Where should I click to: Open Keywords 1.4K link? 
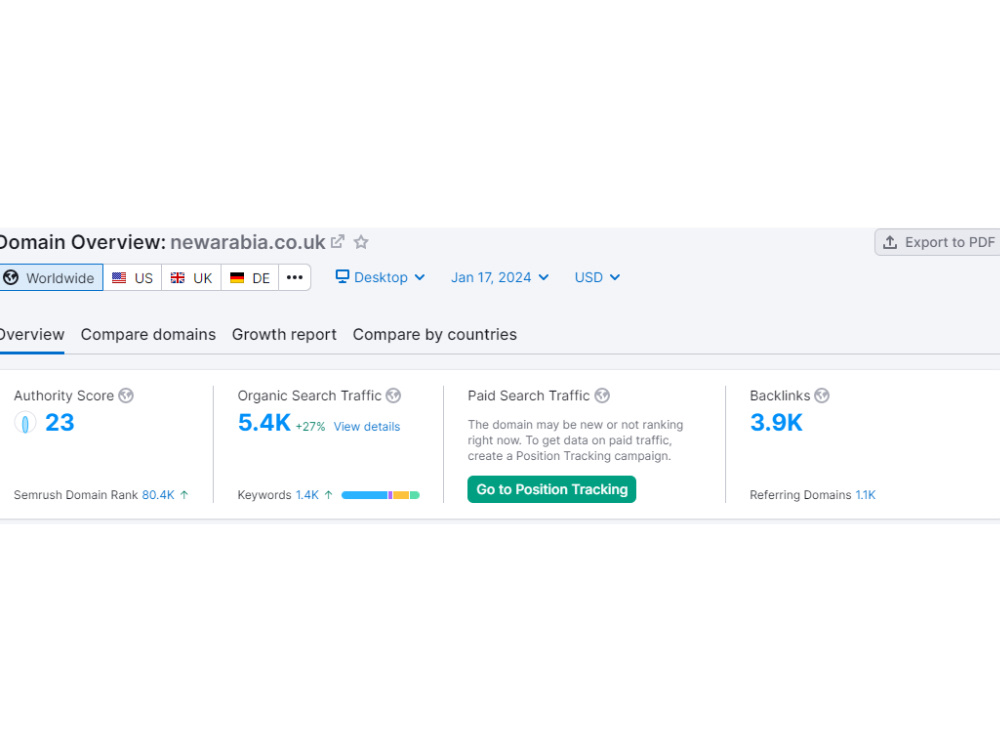(307, 495)
